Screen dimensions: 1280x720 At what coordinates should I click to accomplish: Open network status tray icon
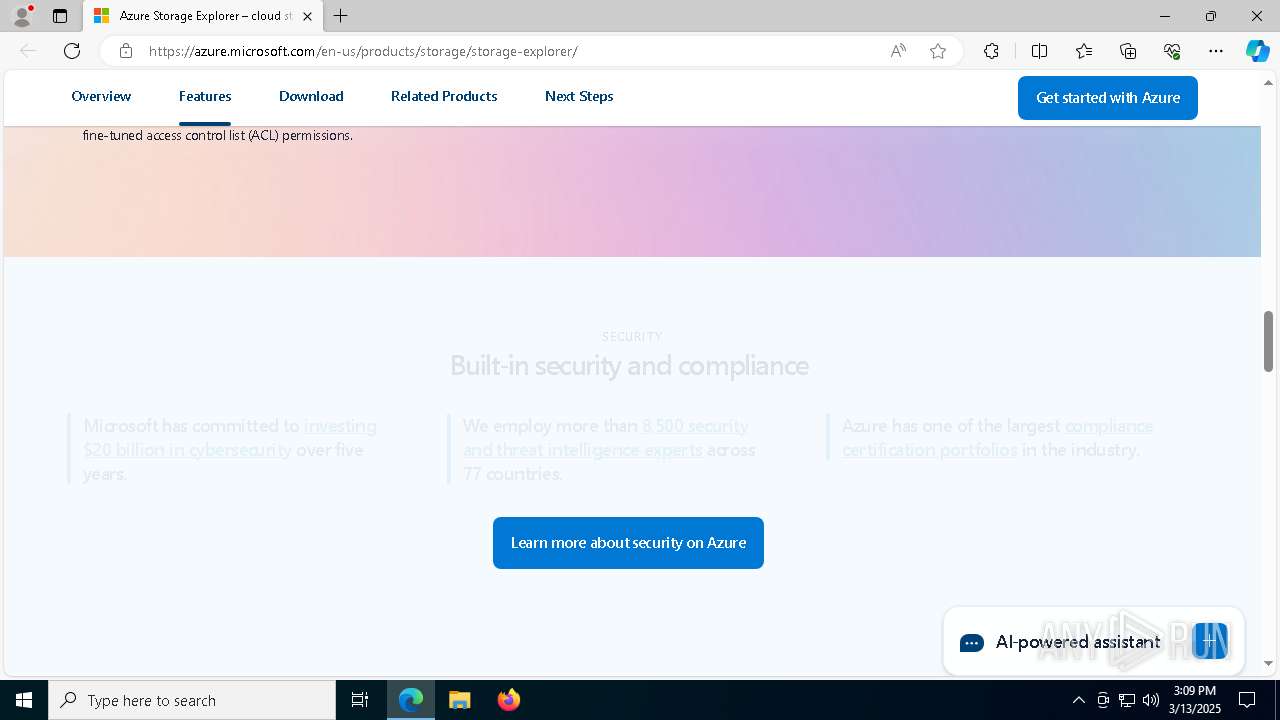[x=1127, y=700]
